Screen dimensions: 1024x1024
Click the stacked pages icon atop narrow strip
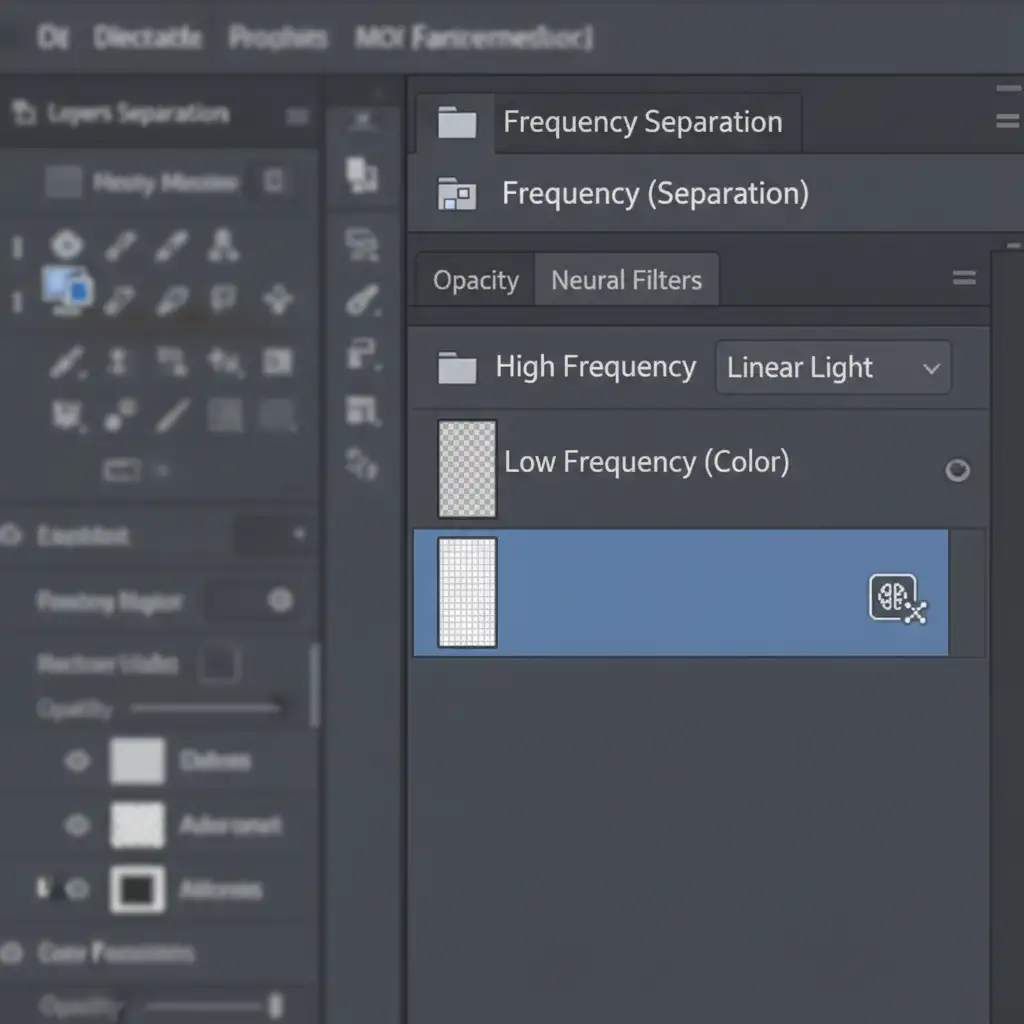[x=361, y=176]
